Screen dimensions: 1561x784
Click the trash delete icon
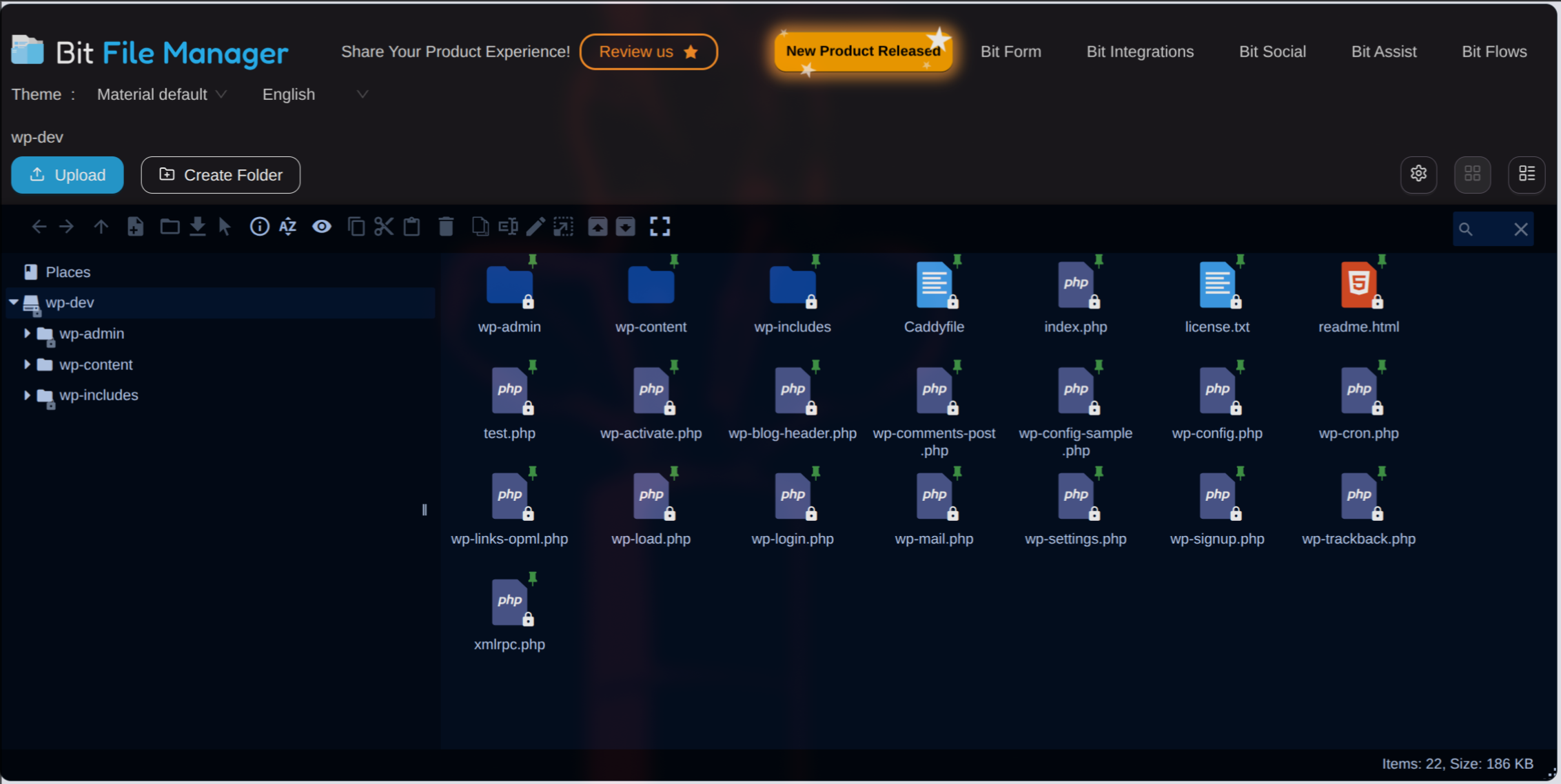(x=446, y=227)
